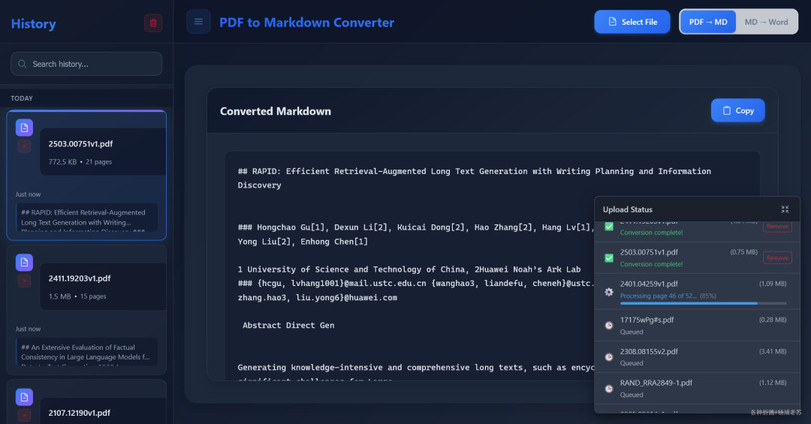Delete 2411.19203v1.pdf history entry with red X
This screenshot has height=424, width=811.
pyautogui.click(x=24, y=281)
